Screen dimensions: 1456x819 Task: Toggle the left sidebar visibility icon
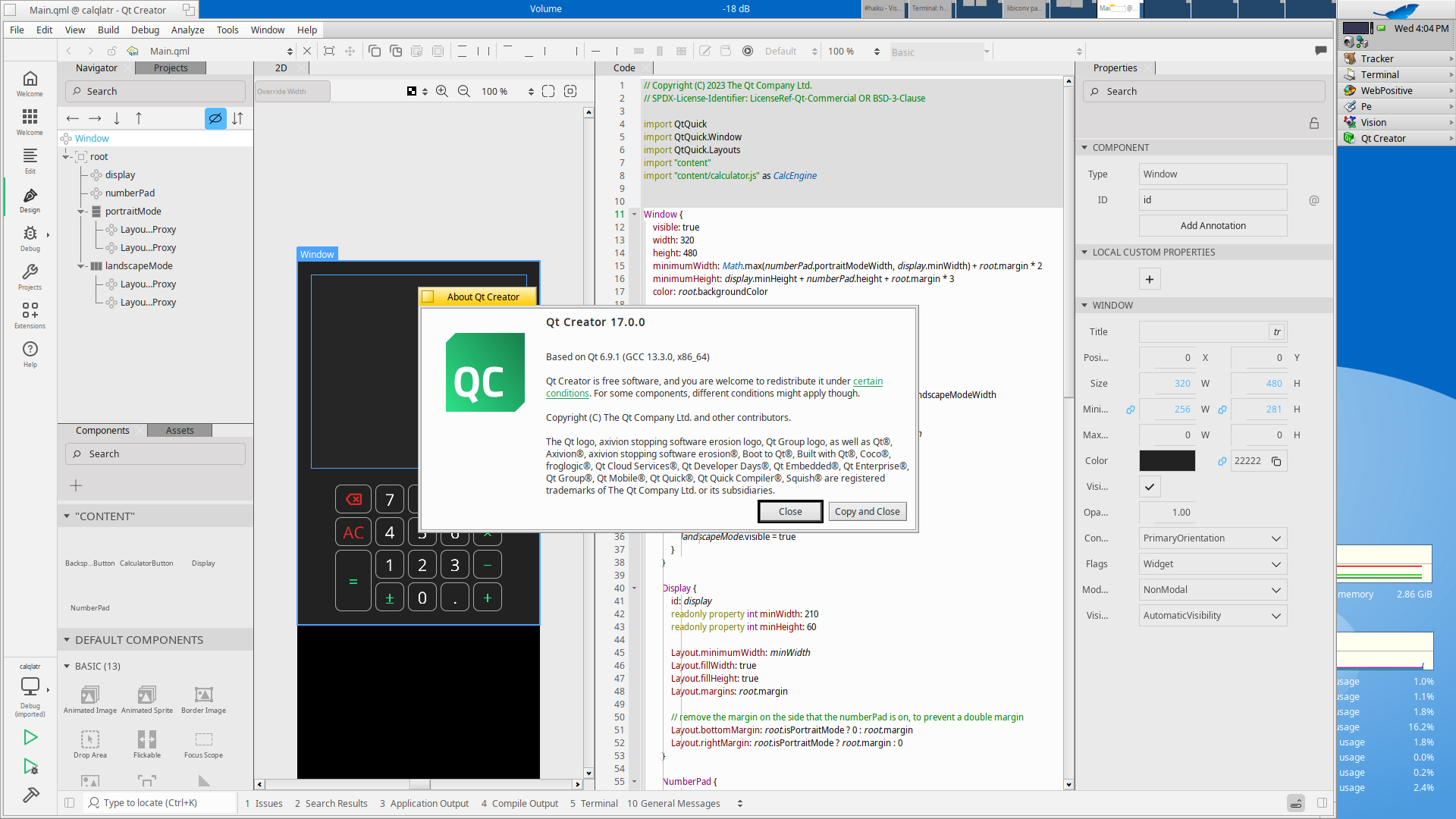(x=69, y=802)
